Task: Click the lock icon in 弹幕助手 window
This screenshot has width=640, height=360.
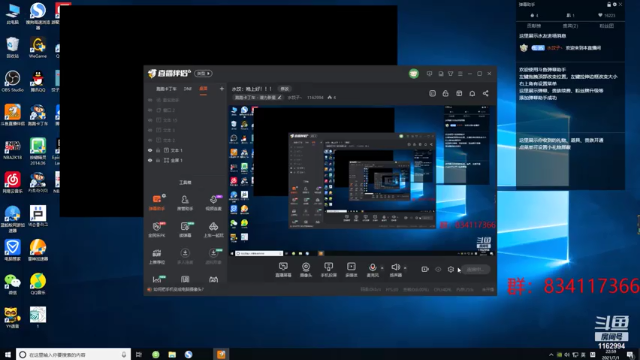Action: pos(609,4)
